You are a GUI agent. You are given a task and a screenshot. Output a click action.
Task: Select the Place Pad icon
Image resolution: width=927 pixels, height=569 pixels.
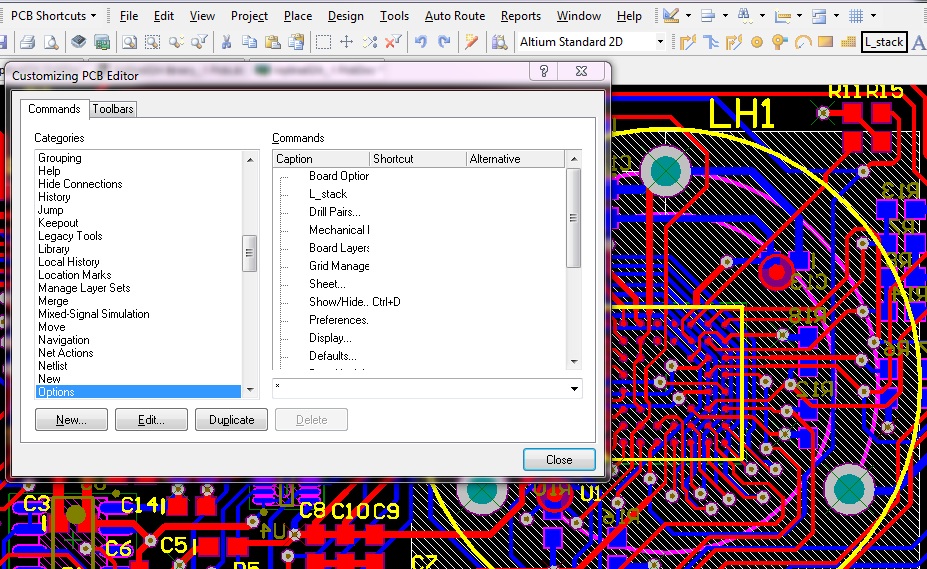[757, 42]
